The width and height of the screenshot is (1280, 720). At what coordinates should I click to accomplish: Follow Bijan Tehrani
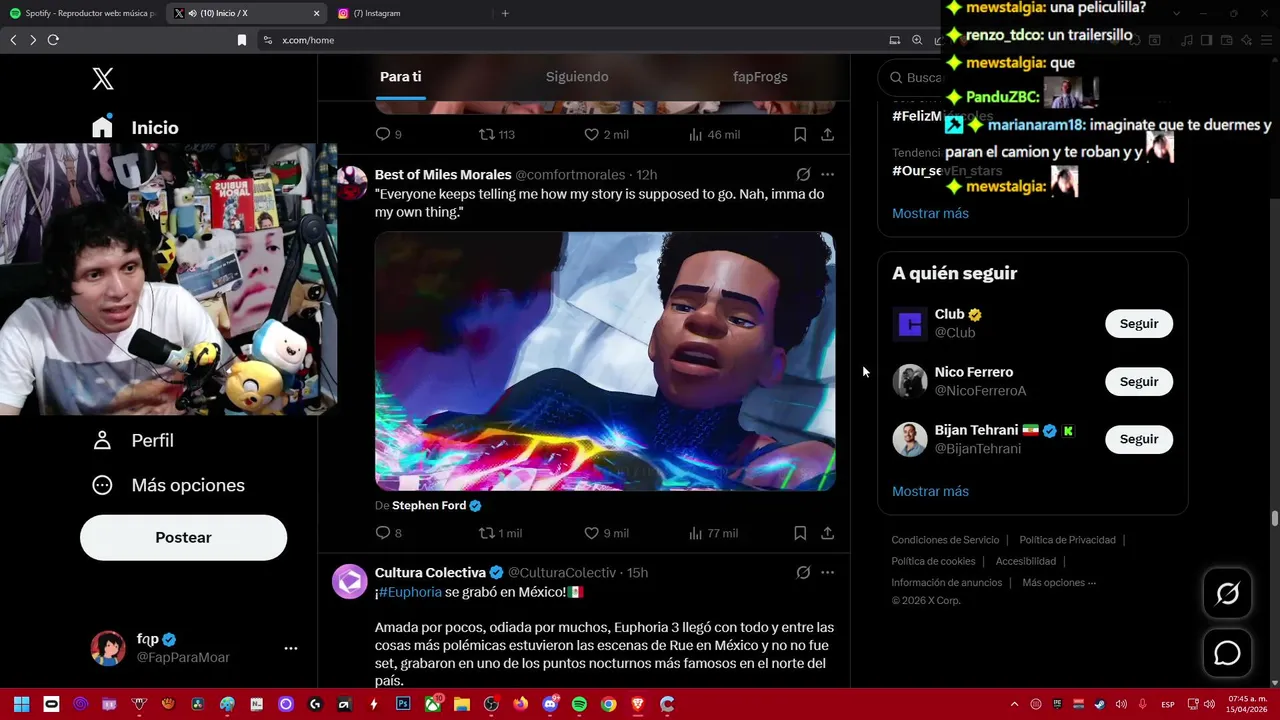1139,439
